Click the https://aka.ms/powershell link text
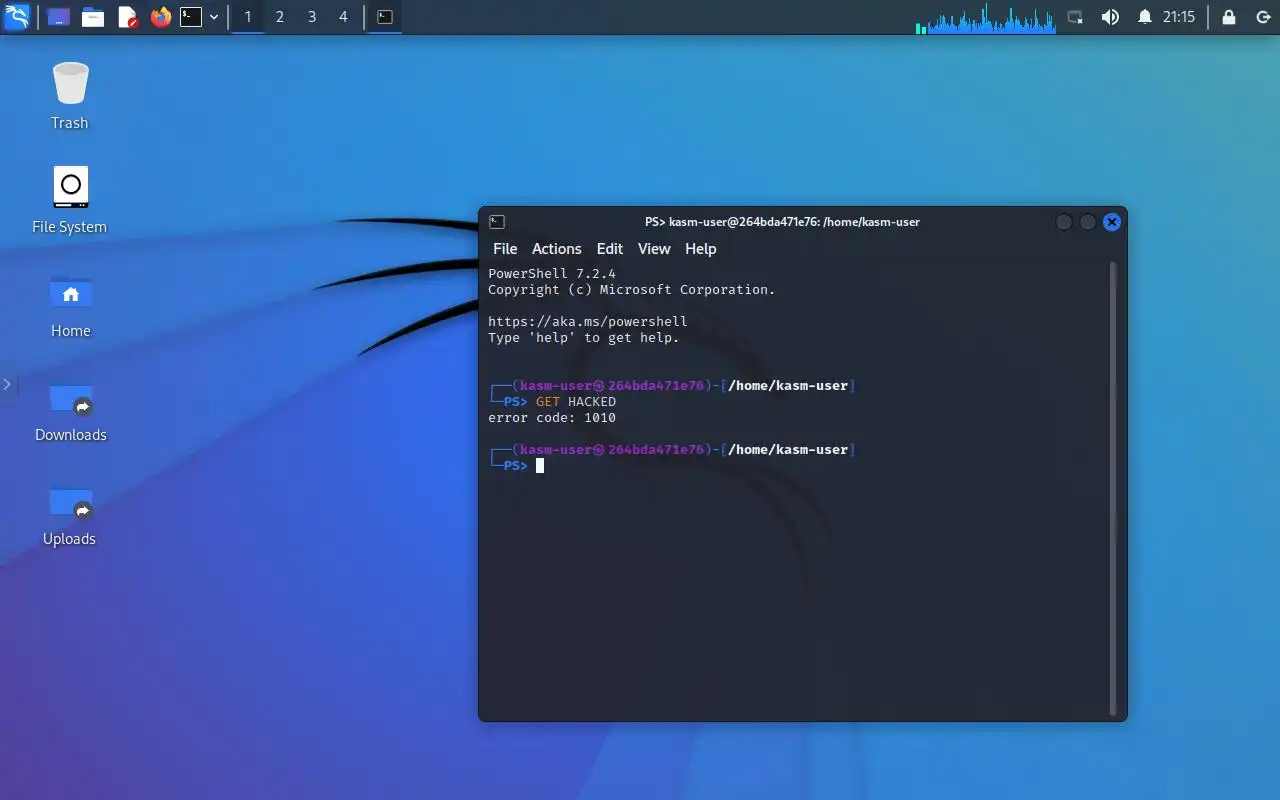Screen dimensions: 1280x800 point(588,322)
